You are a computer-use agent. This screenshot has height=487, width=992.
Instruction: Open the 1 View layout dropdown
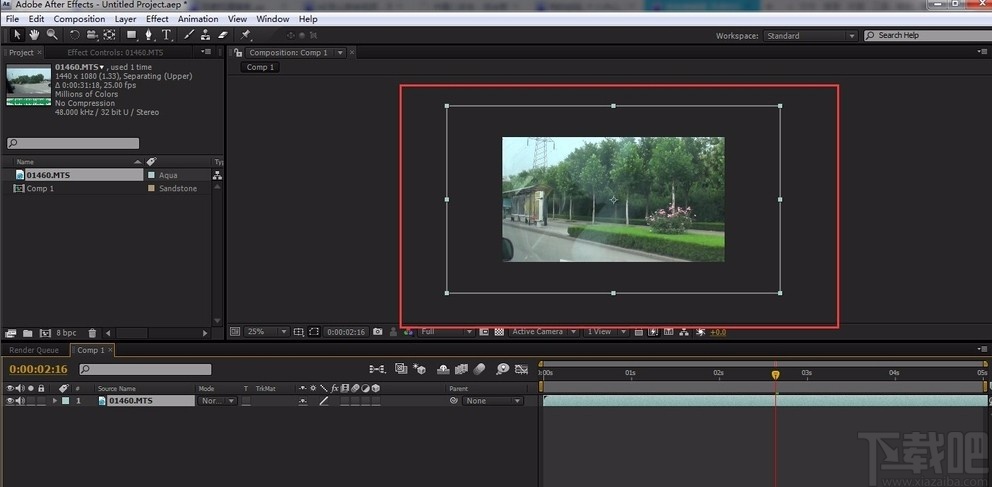click(605, 331)
